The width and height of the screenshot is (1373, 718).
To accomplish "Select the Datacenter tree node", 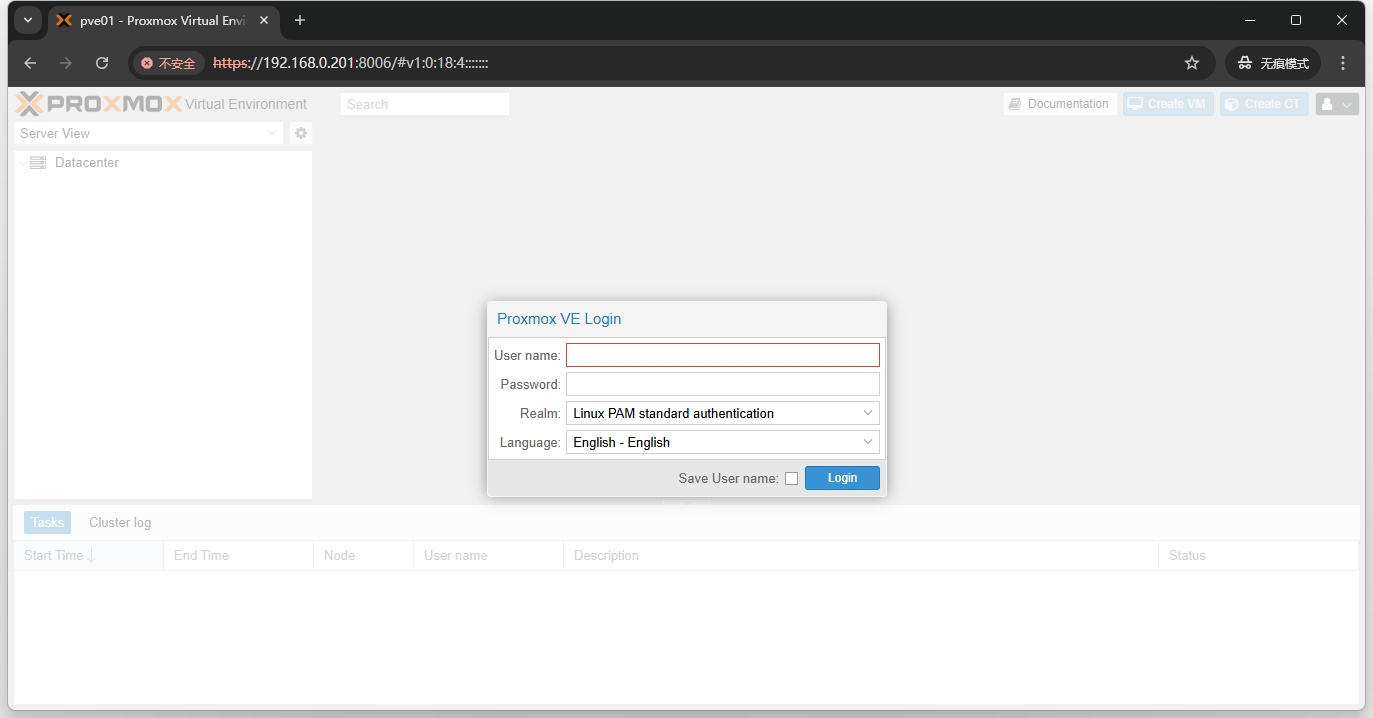I will (86, 163).
